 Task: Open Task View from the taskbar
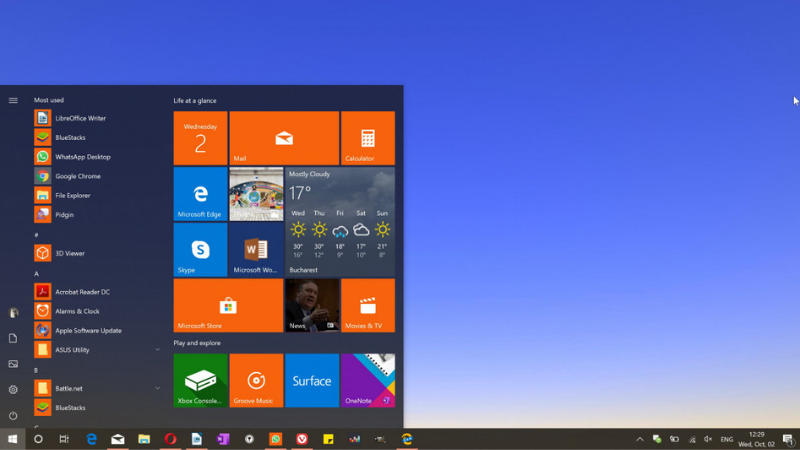point(64,439)
